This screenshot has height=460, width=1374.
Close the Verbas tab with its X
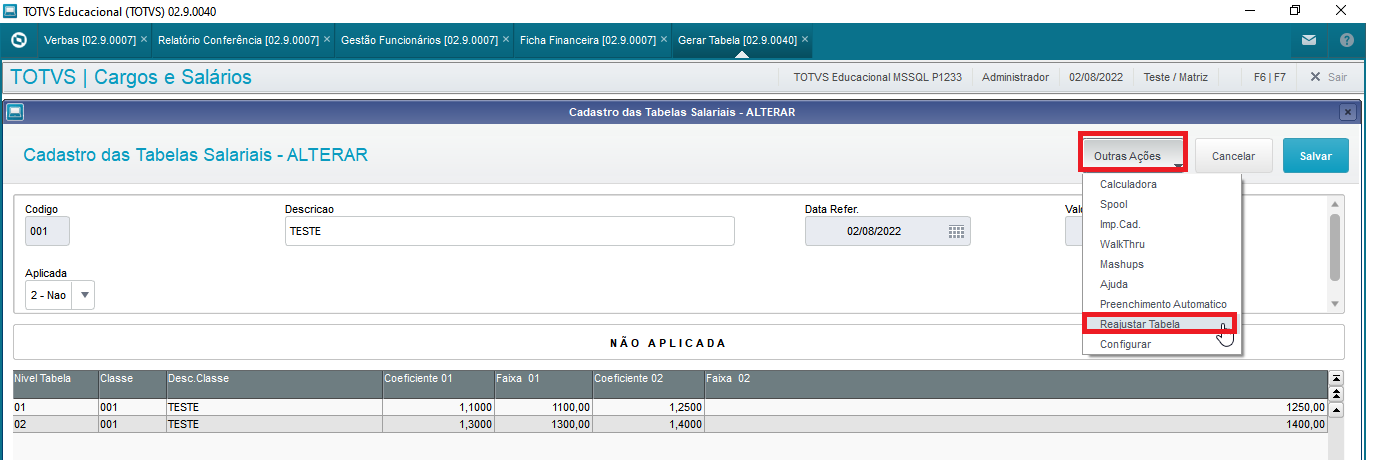click(144, 40)
